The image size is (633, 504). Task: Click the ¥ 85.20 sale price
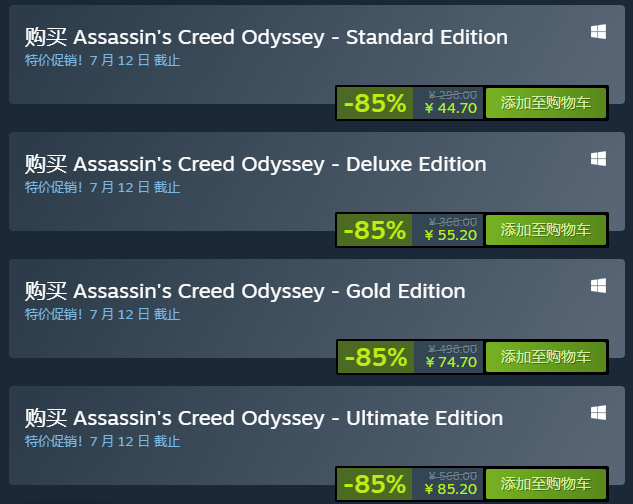click(x=451, y=490)
